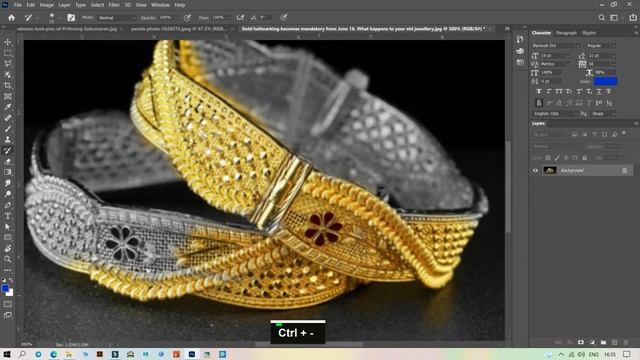640x360 pixels.
Task: Toggle Underline in Character panel
Action: coord(599,91)
